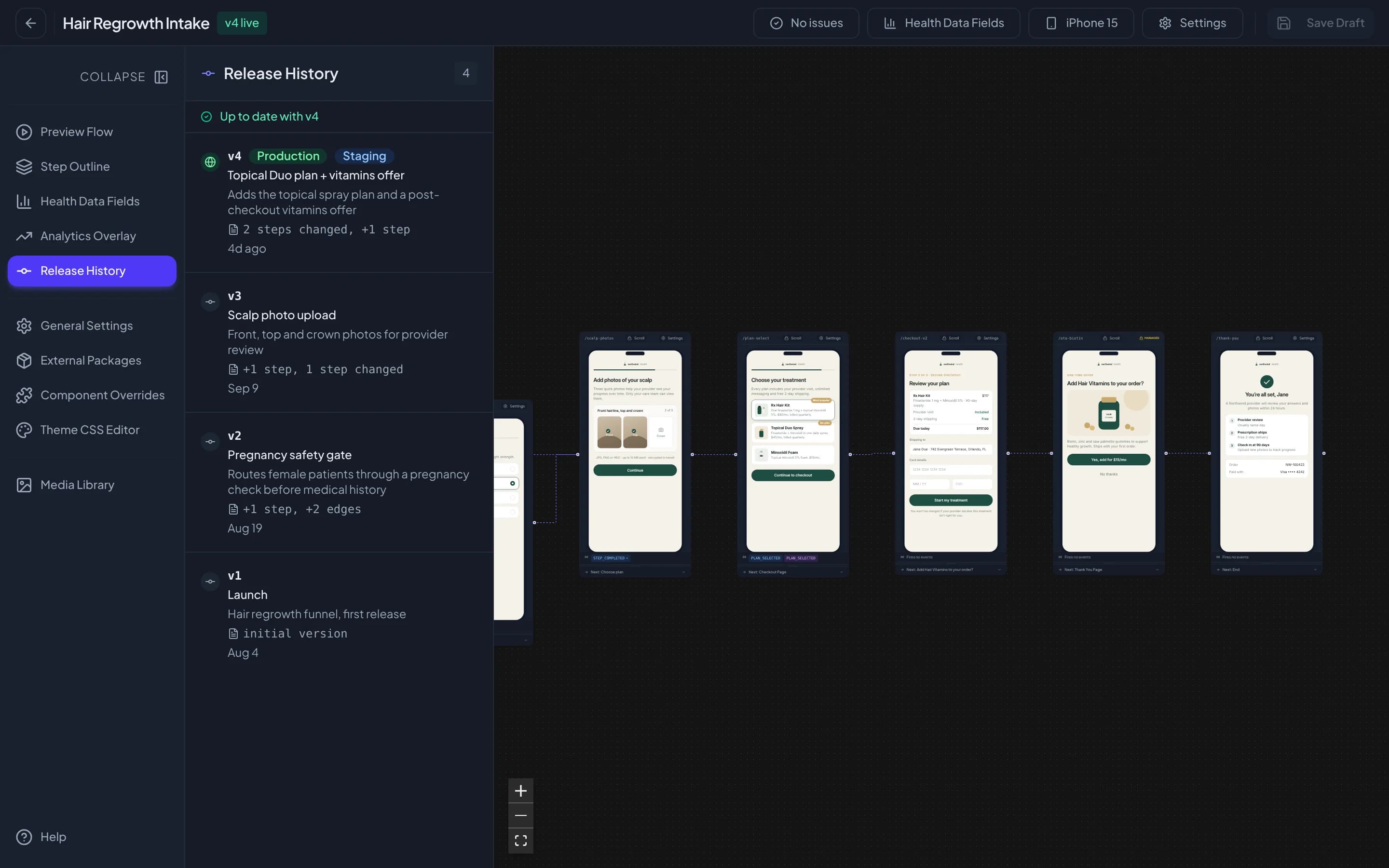Select the v2 Pregnancy safety gate release

(339, 482)
